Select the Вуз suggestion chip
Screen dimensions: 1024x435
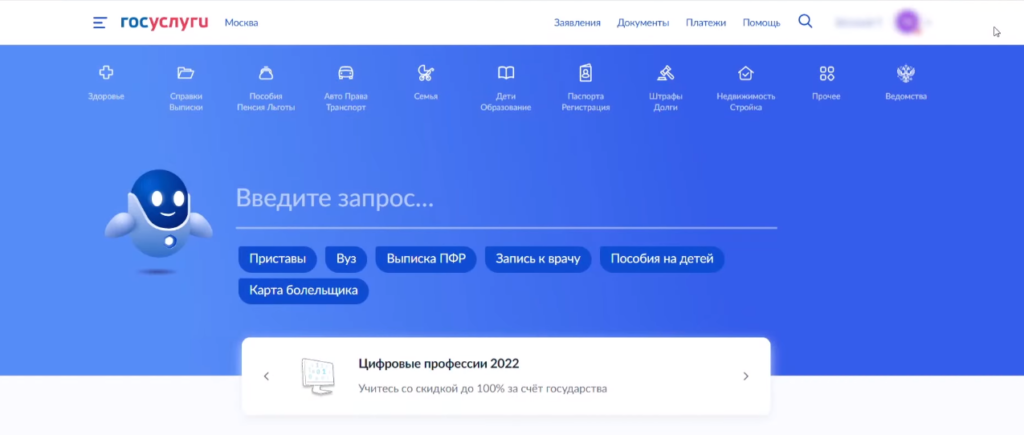point(346,259)
